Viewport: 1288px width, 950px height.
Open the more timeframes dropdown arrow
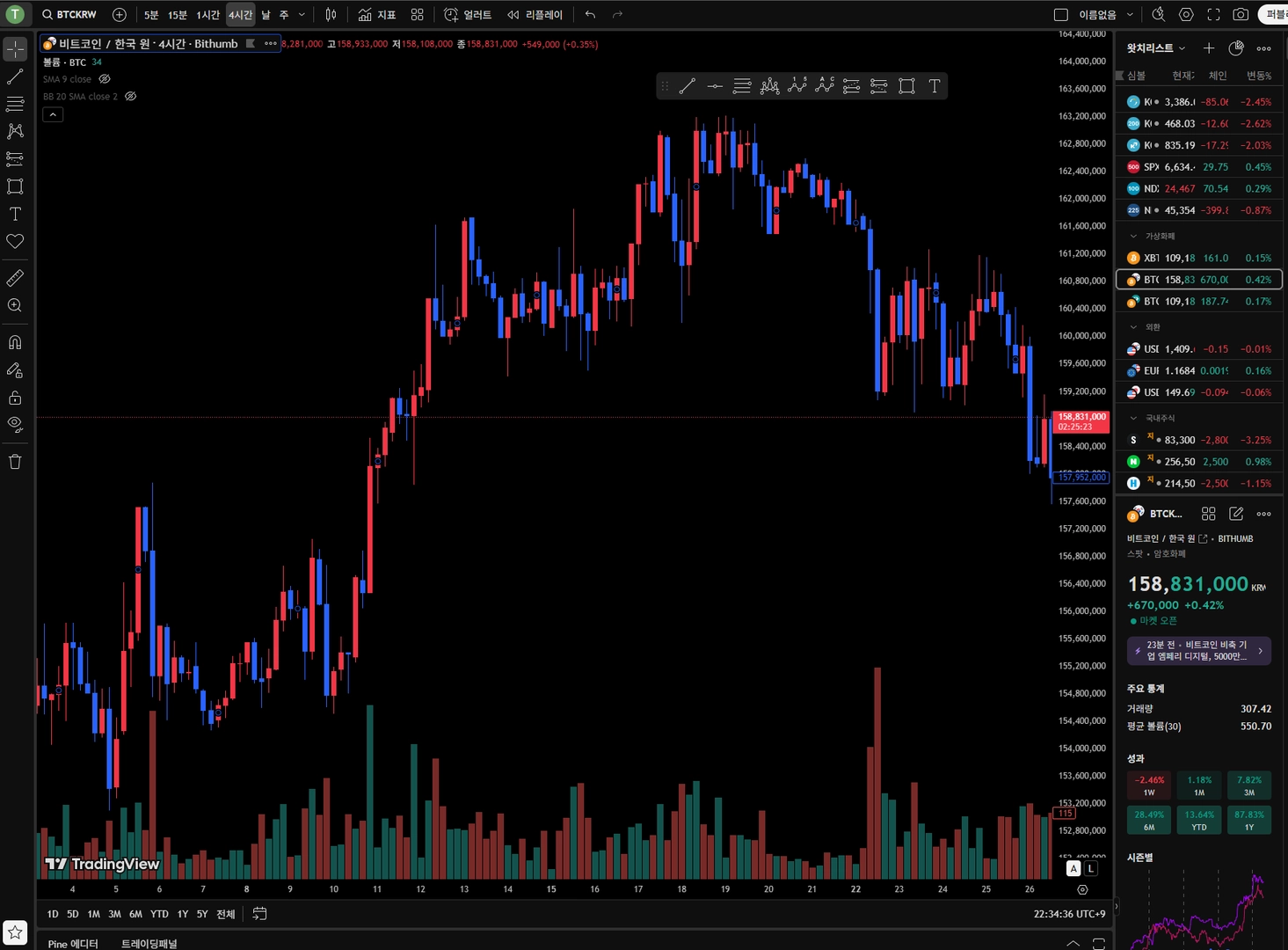302,15
